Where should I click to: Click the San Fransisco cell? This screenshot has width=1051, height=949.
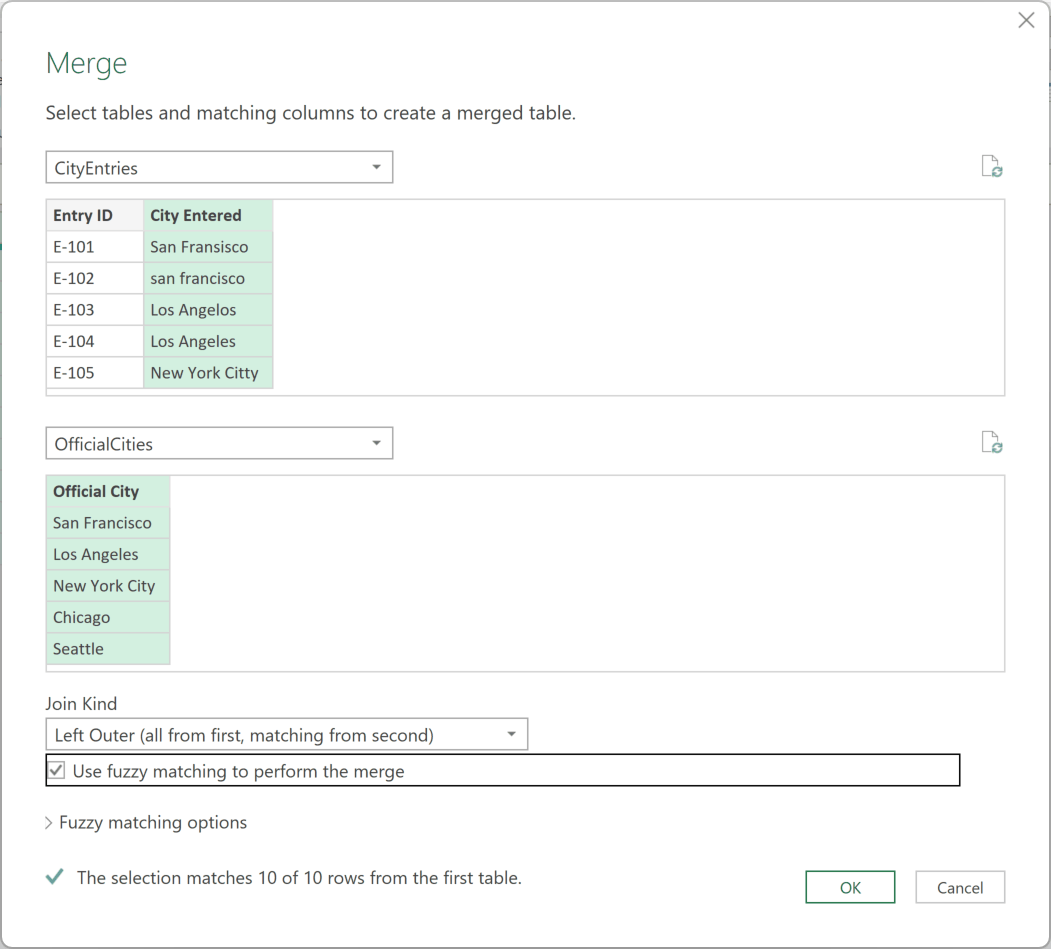[x=208, y=247]
